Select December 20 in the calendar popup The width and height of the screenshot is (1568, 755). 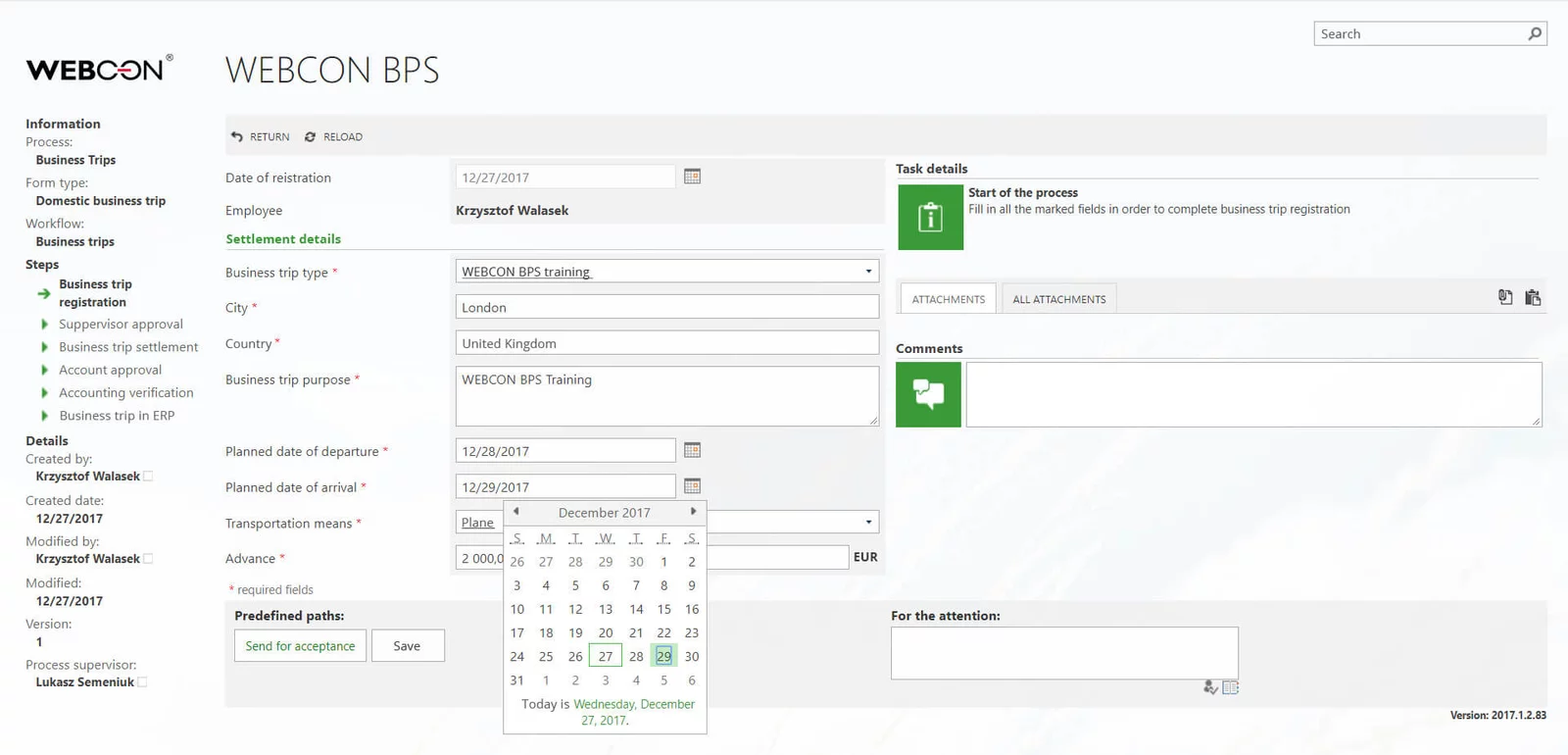pyautogui.click(x=606, y=632)
